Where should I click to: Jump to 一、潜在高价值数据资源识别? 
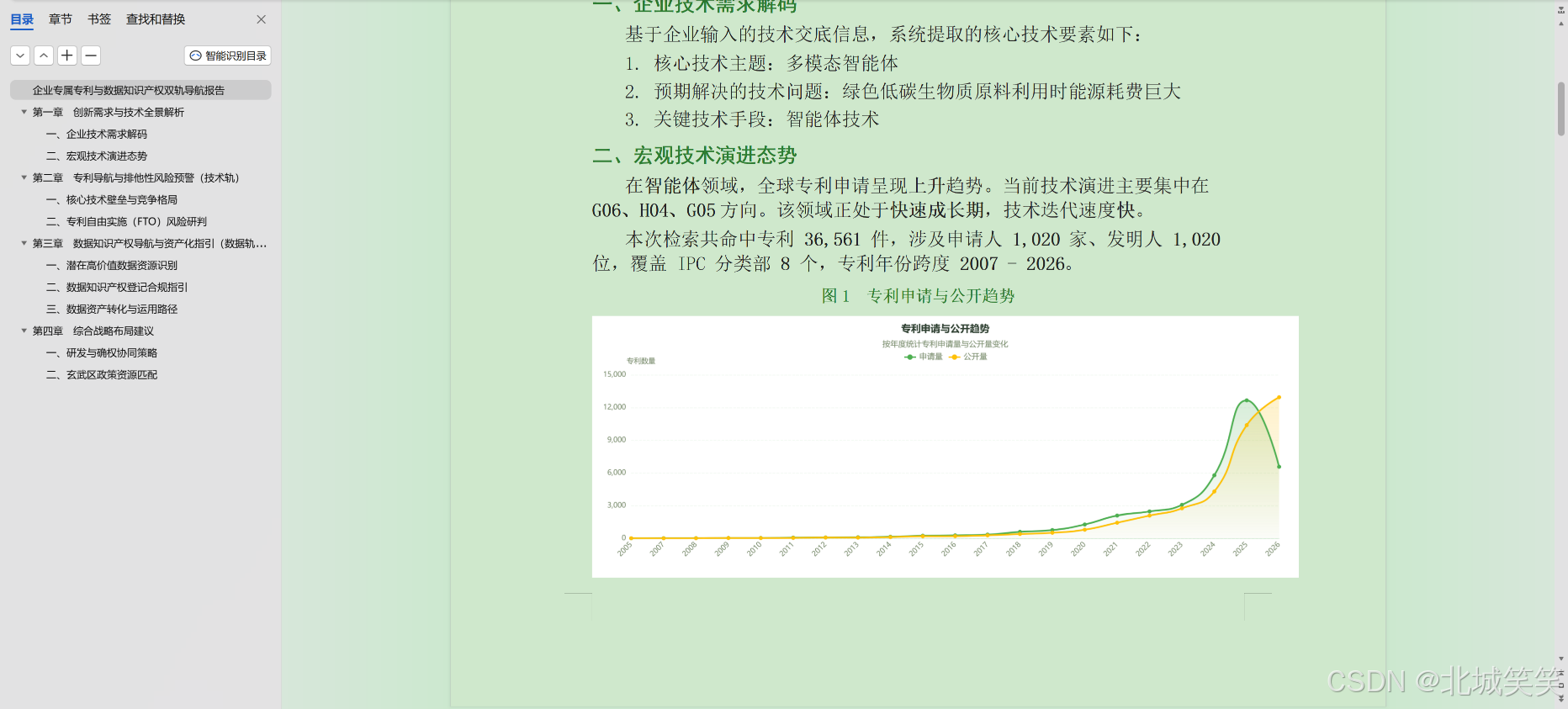click(112, 265)
